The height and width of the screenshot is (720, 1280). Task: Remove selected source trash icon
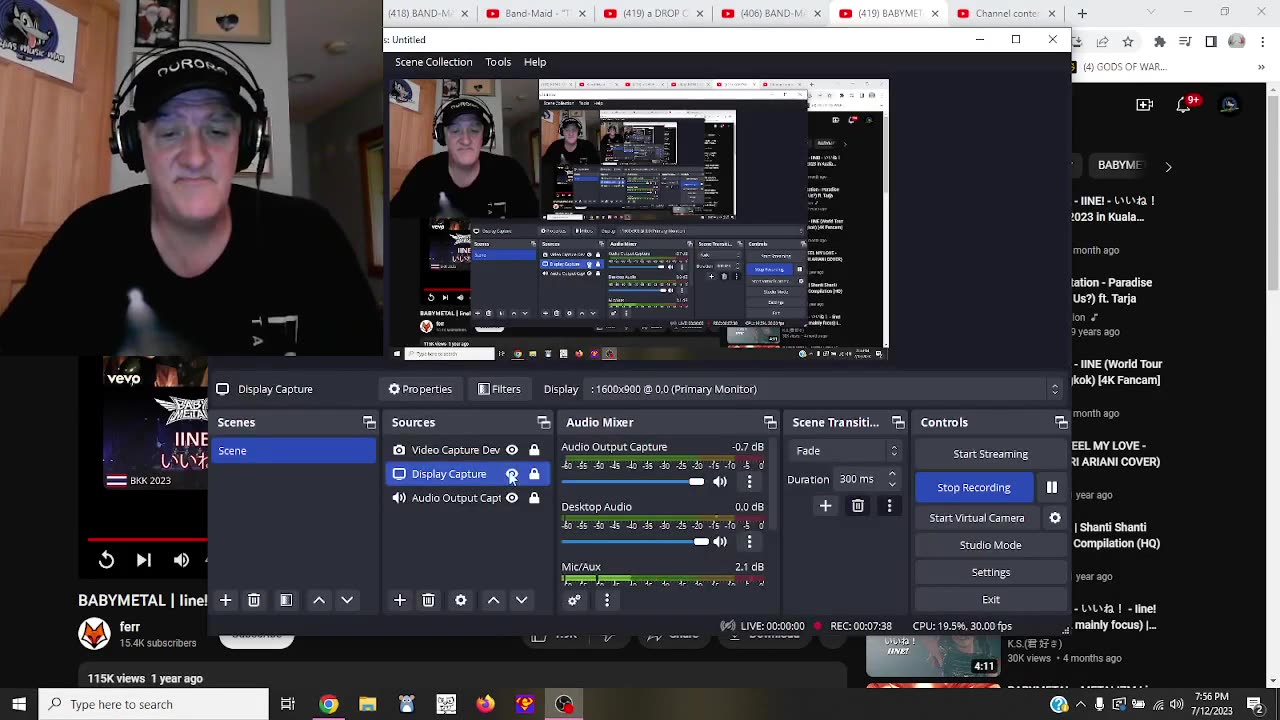point(428,600)
